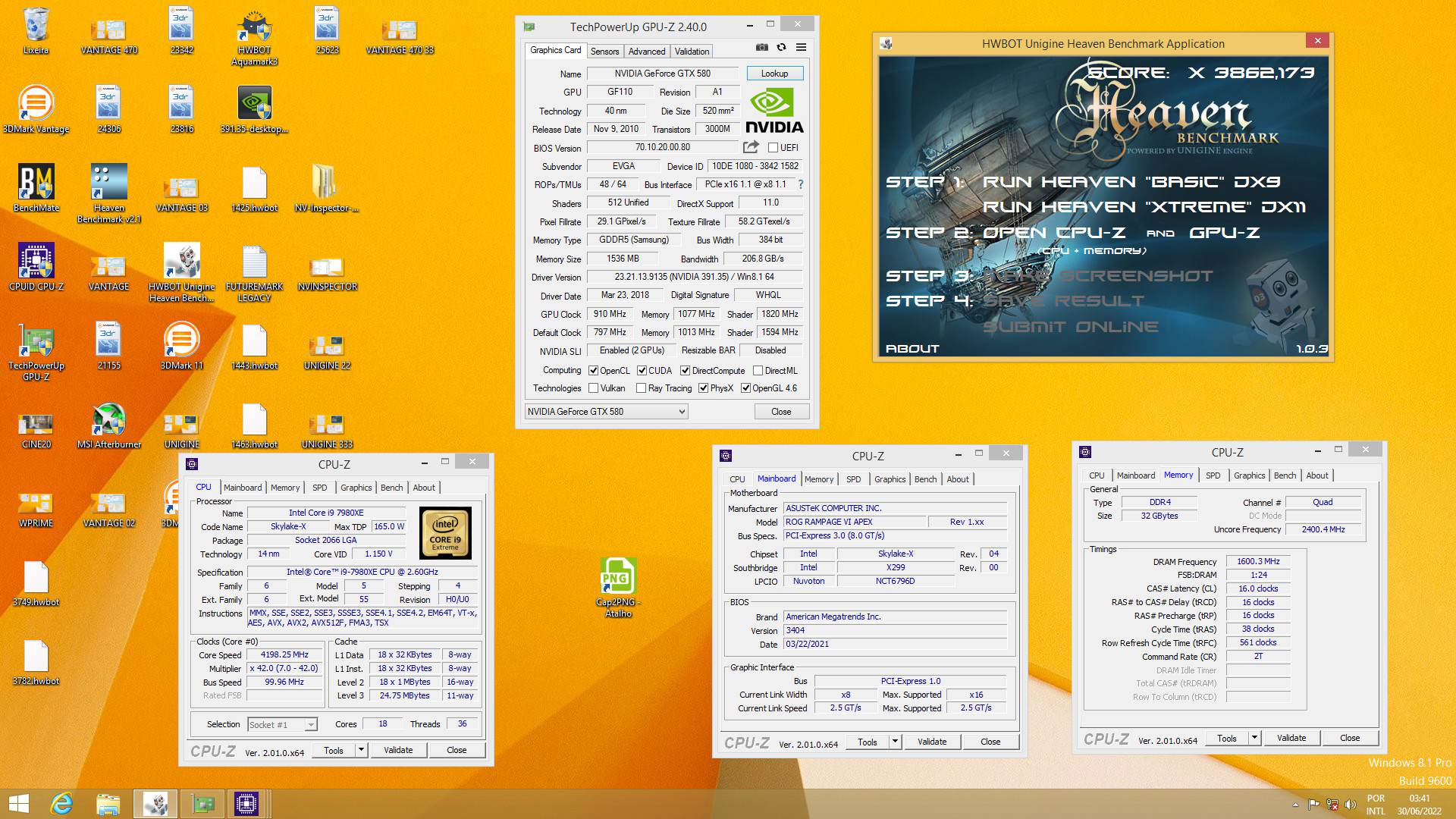The image size is (1456, 819).
Task: Open the Validation tab in GPU-Z
Action: point(692,51)
